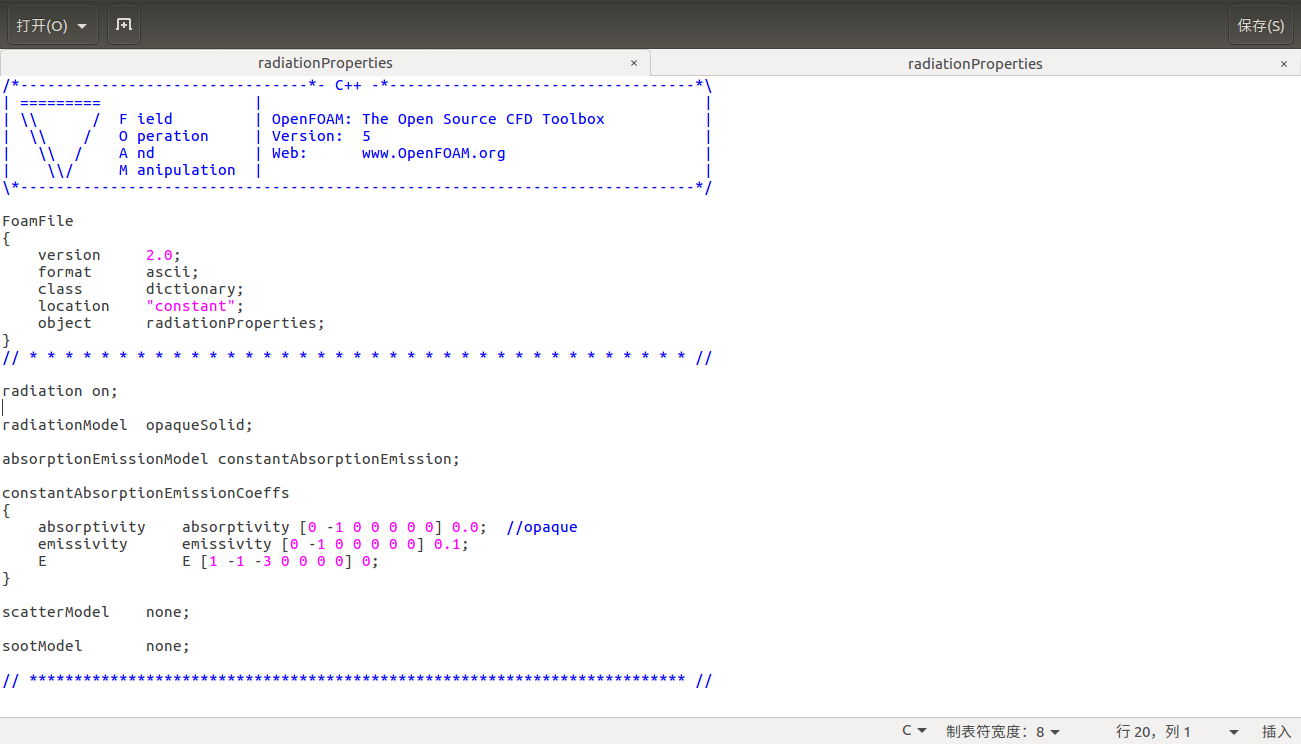Place cursor on the scatterModel line
The width and height of the screenshot is (1301, 744).
[x=56, y=612]
